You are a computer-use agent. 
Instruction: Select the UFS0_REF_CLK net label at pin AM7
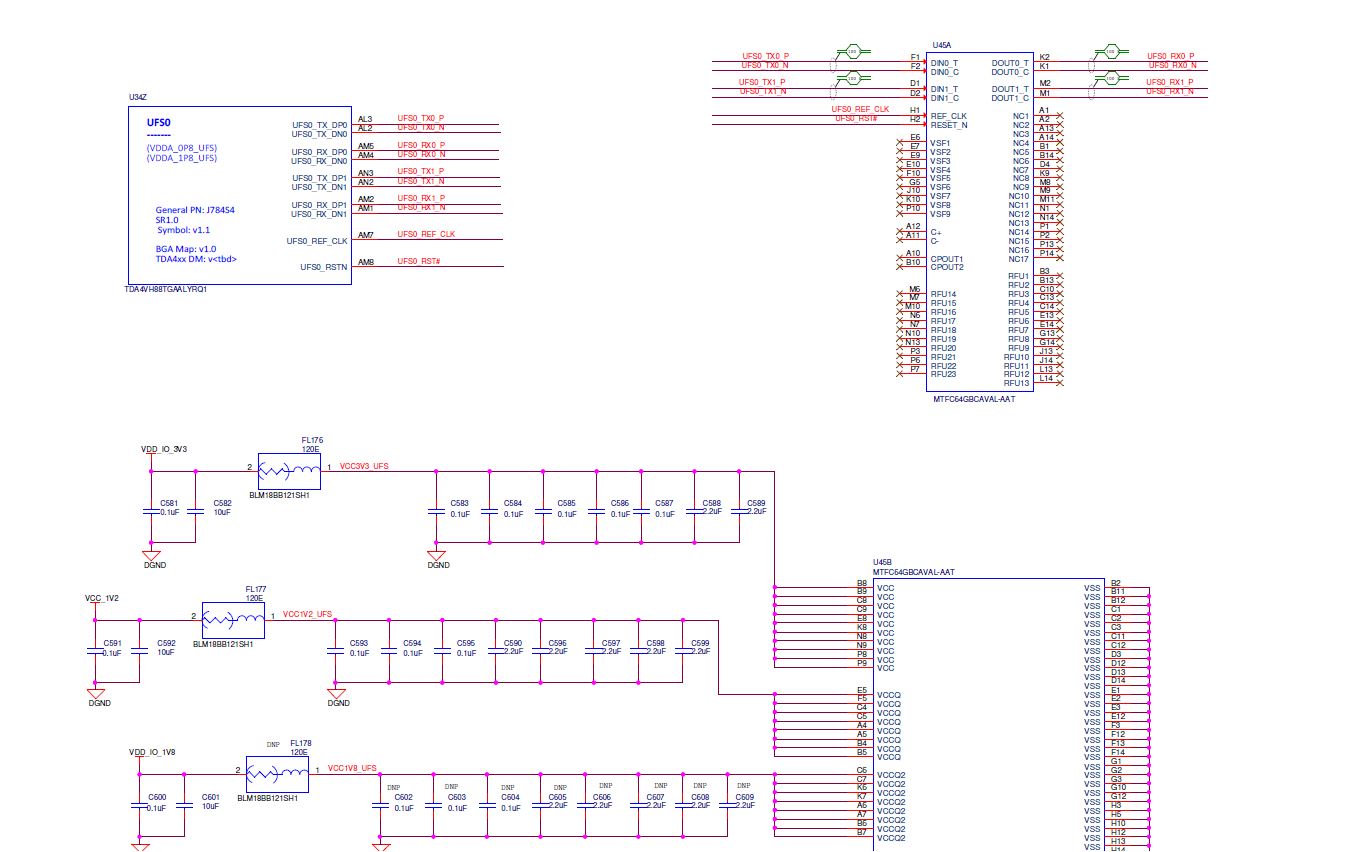(x=426, y=234)
